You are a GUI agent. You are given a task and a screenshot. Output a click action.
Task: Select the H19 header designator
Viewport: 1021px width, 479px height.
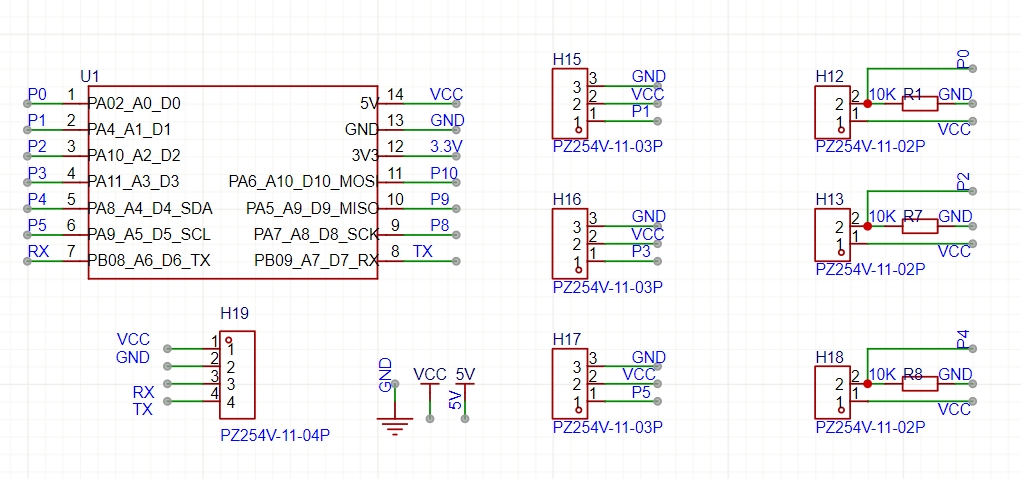coord(234,313)
